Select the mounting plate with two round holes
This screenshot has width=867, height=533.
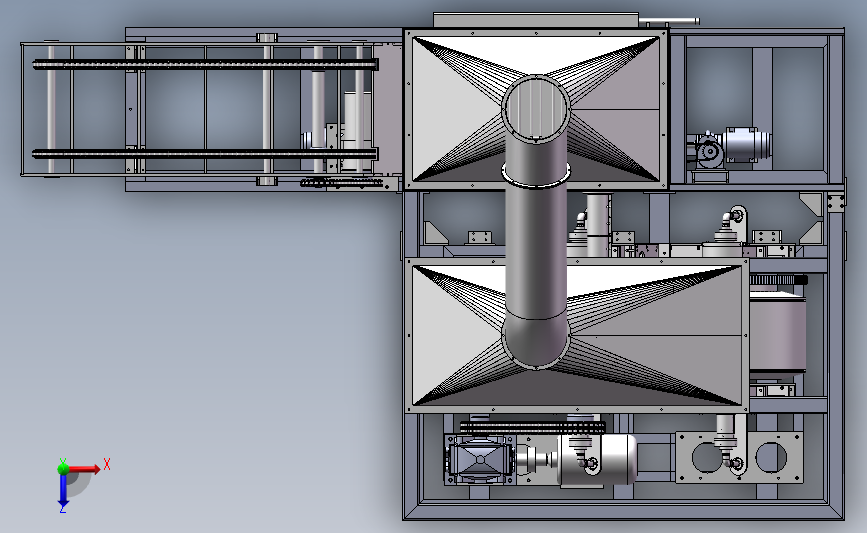739,458
